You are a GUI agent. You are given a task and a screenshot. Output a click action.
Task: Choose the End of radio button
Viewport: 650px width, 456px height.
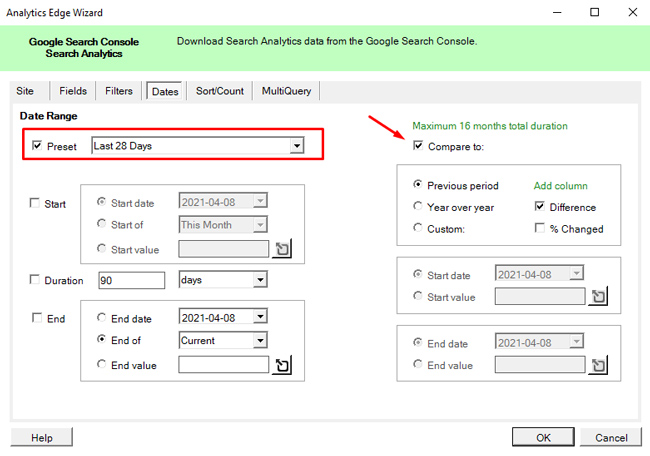coord(102,339)
